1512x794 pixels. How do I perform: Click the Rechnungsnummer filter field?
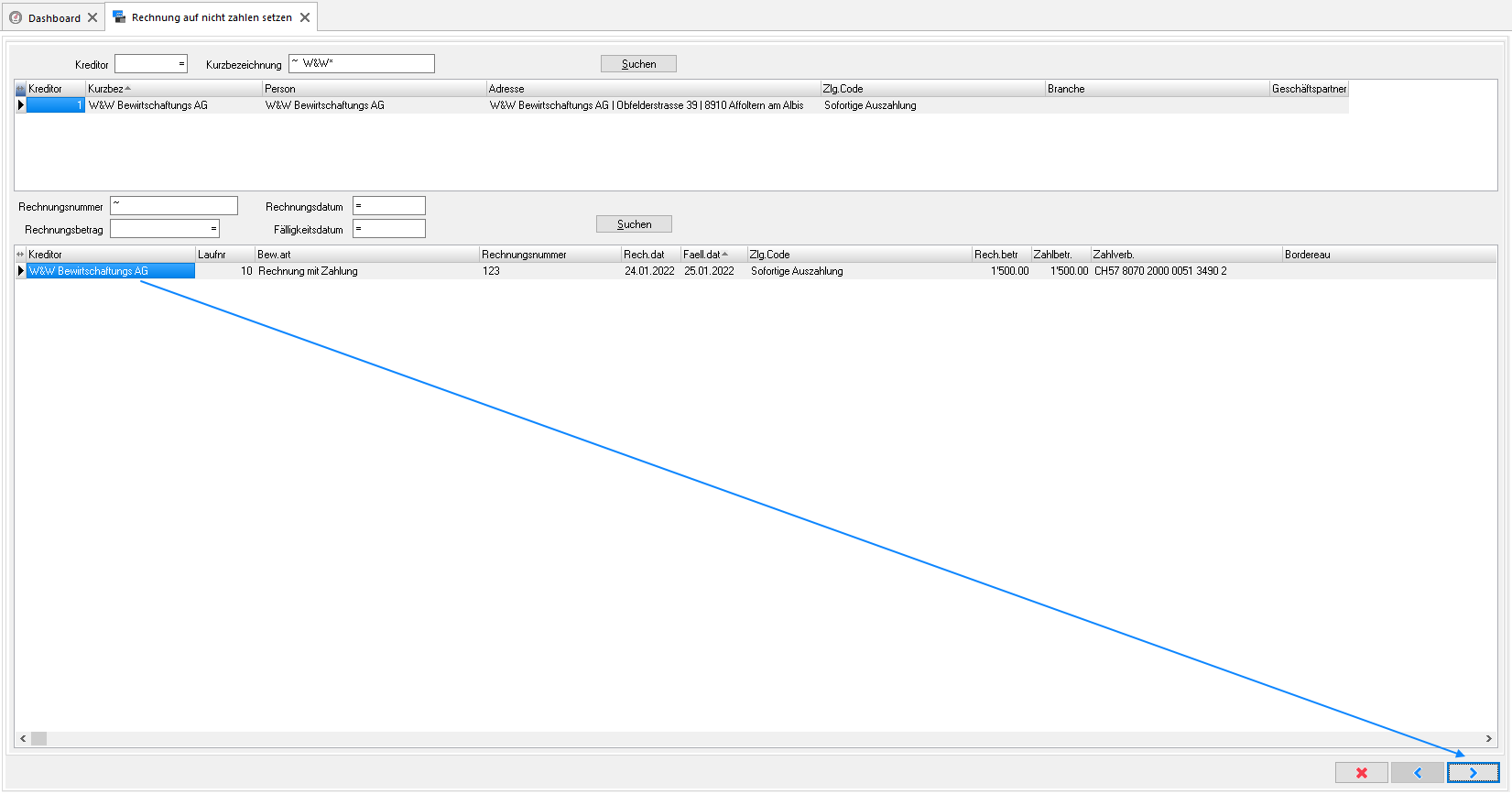click(x=174, y=206)
